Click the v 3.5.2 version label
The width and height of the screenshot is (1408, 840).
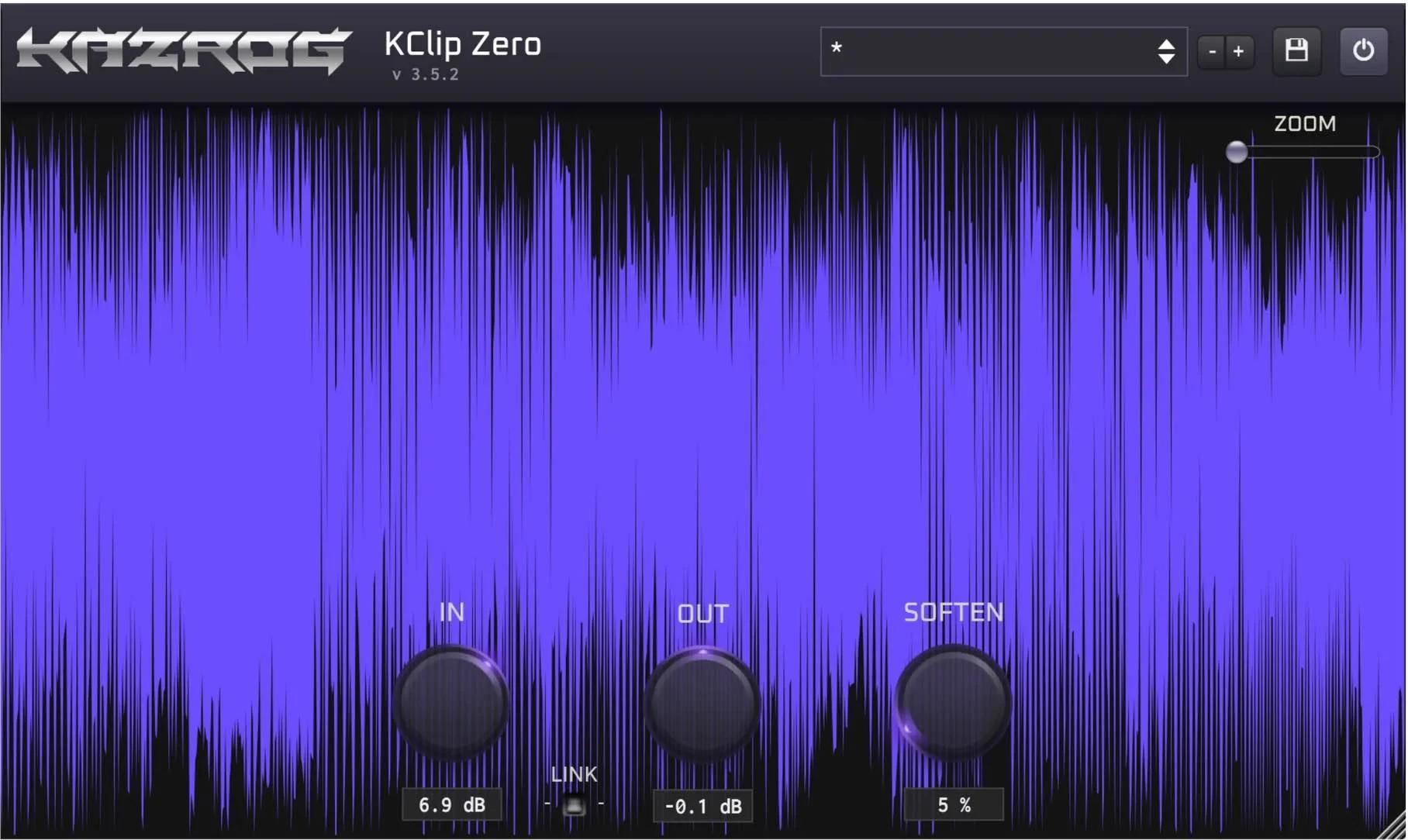[x=426, y=74]
